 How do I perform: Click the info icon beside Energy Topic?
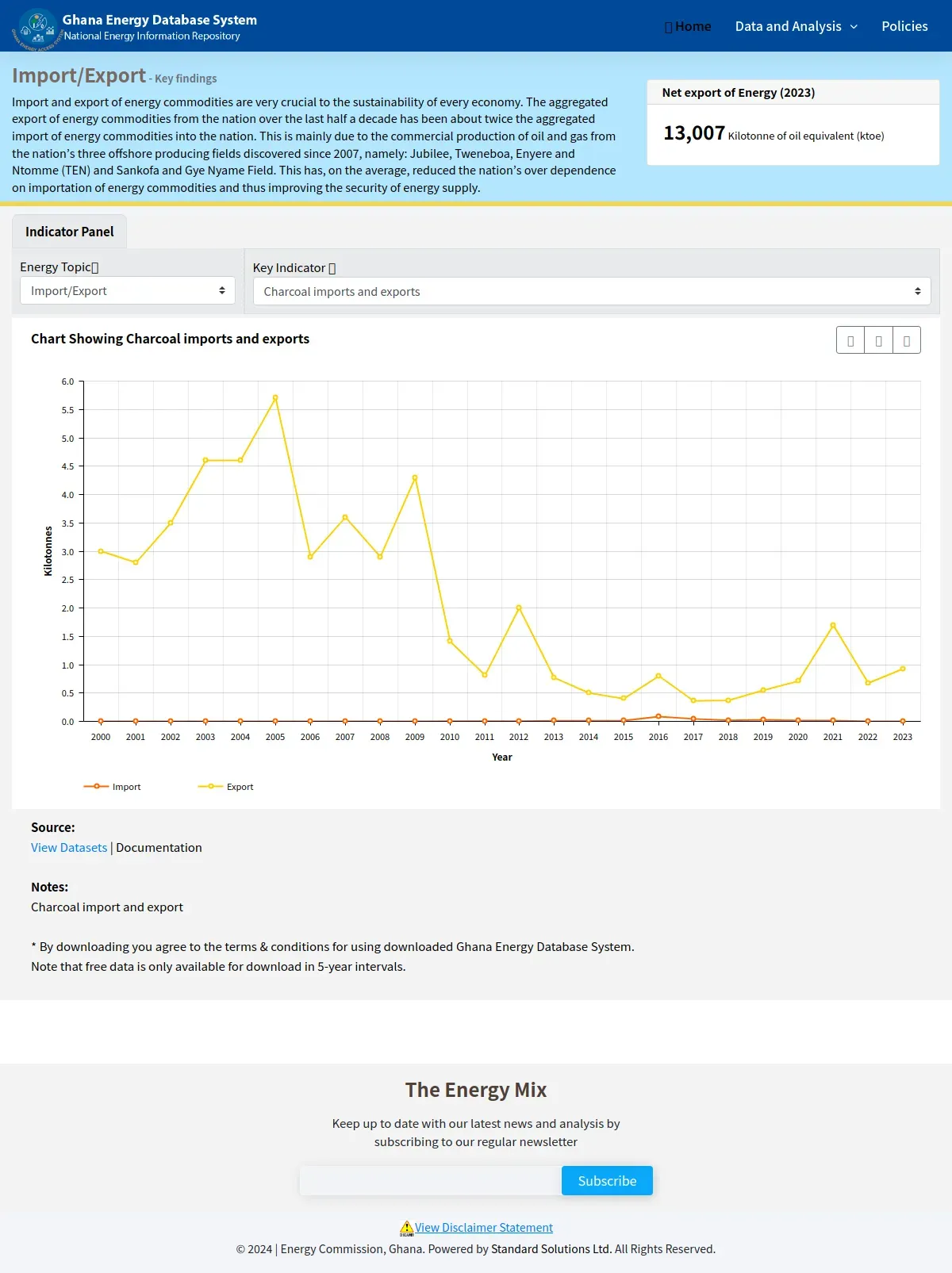click(x=95, y=268)
